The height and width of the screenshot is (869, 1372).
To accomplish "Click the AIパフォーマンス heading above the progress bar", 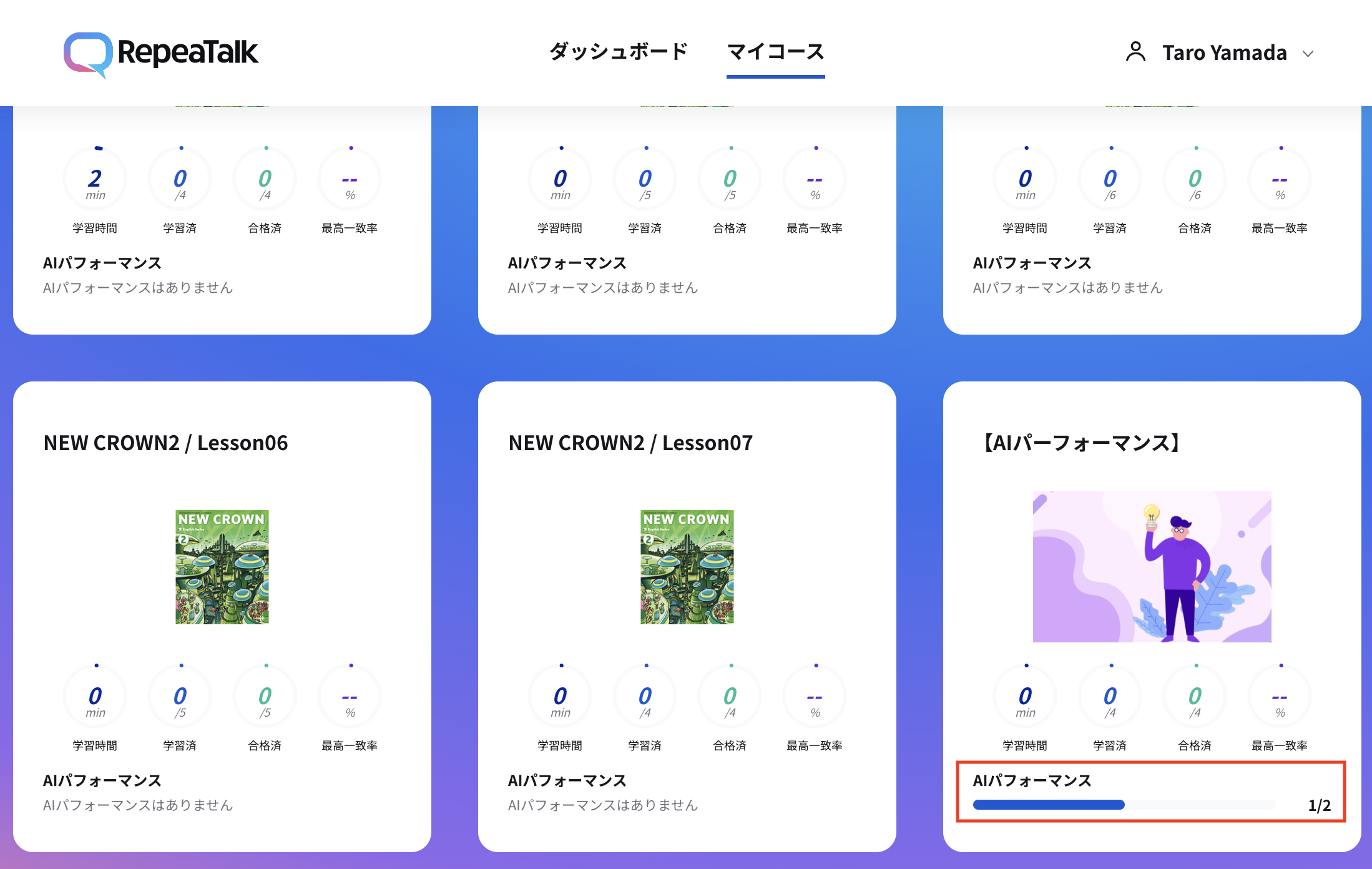I will click(1032, 780).
